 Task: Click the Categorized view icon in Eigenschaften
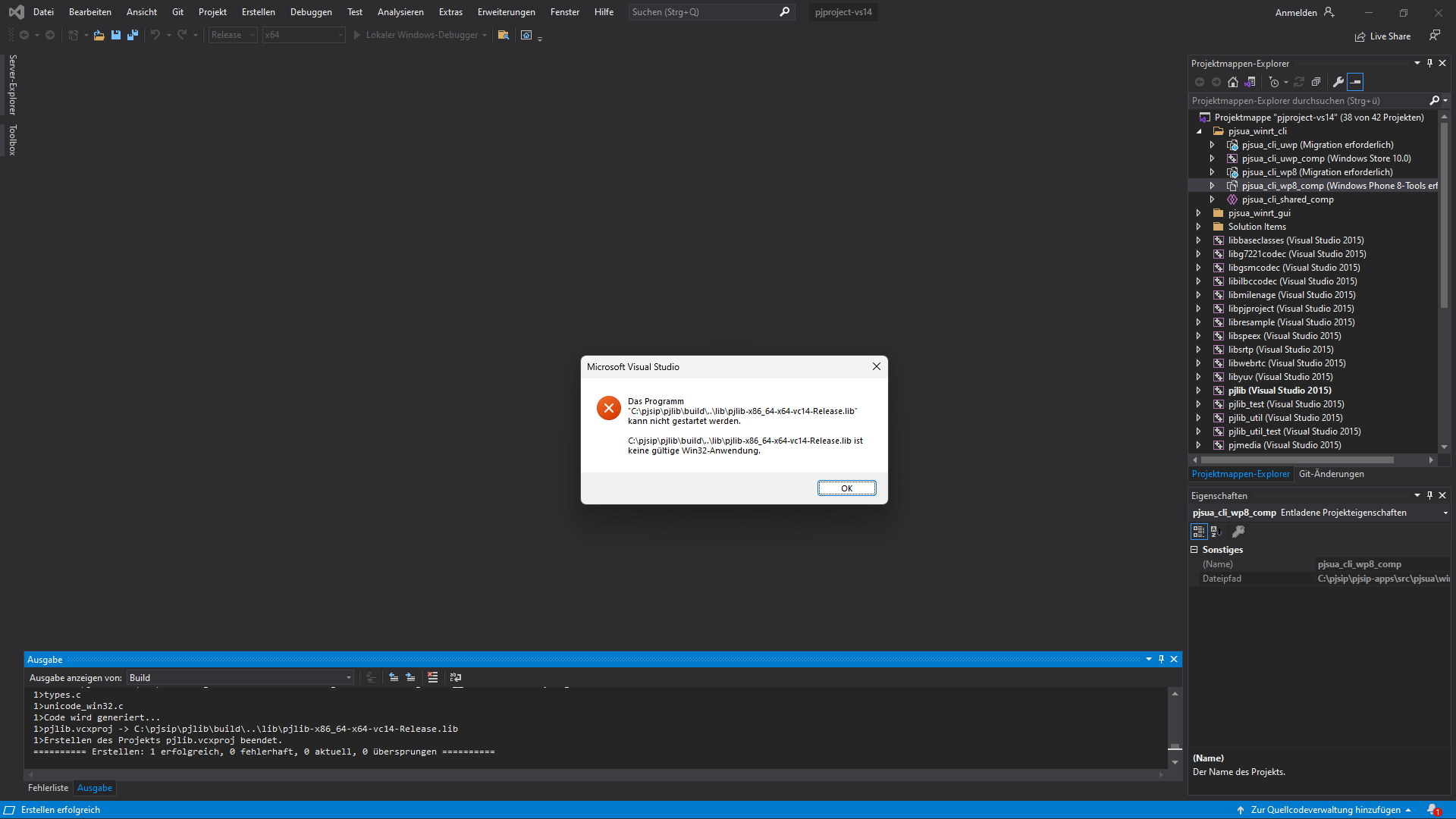pos(1198,532)
